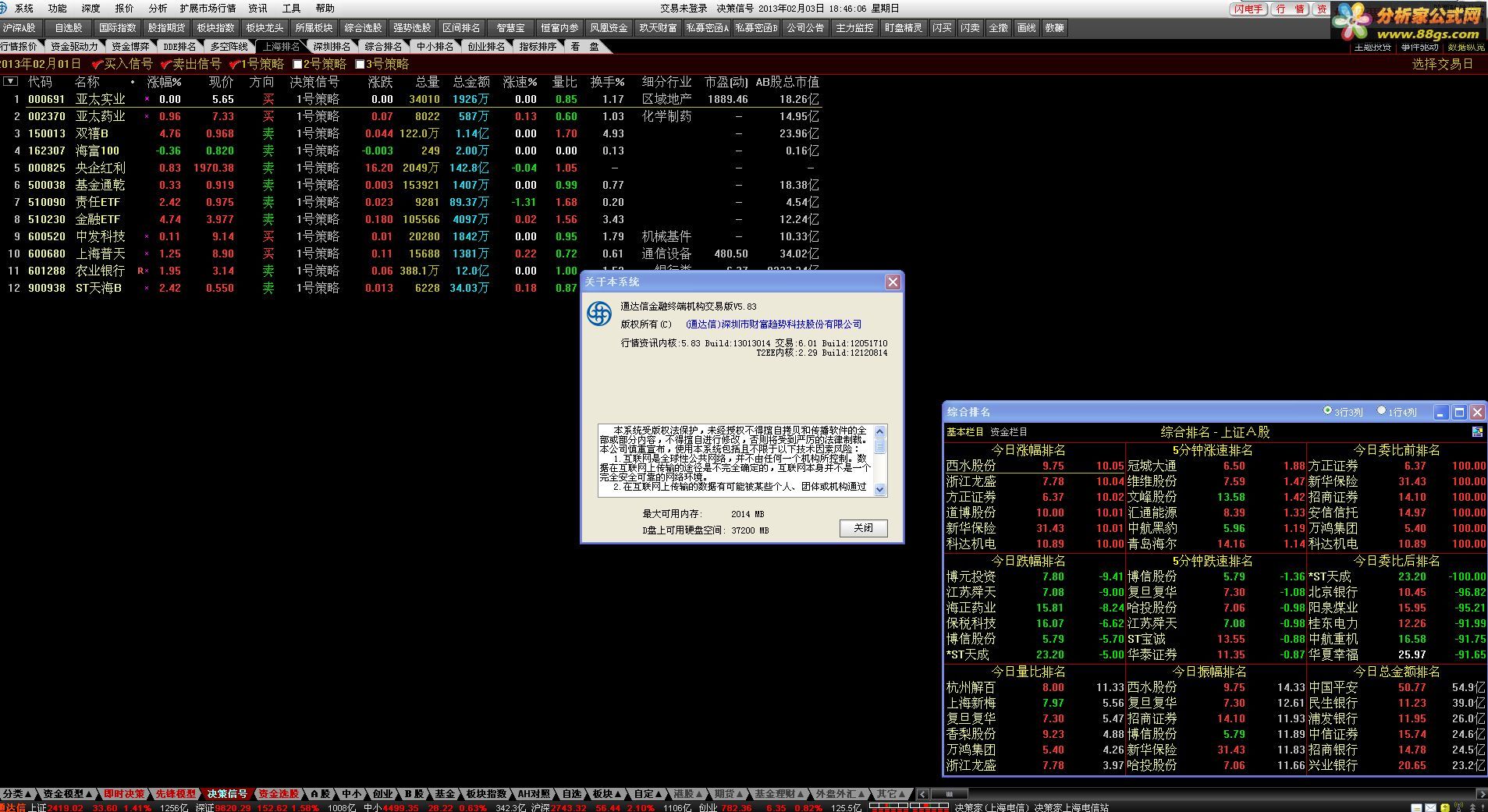Uncheck the 1号策略 checkbox

pyautogui.click(x=233, y=64)
